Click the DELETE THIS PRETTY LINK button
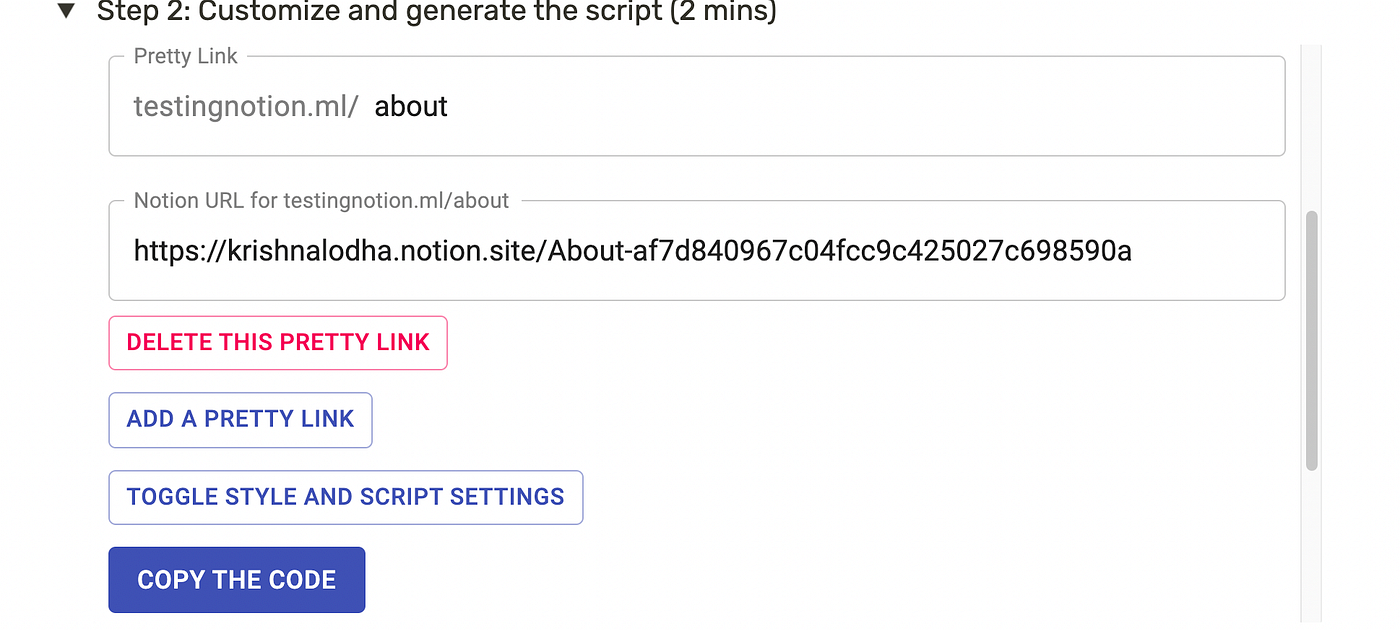The width and height of the screenshot is (1400, 631). [x=278, y=343]
